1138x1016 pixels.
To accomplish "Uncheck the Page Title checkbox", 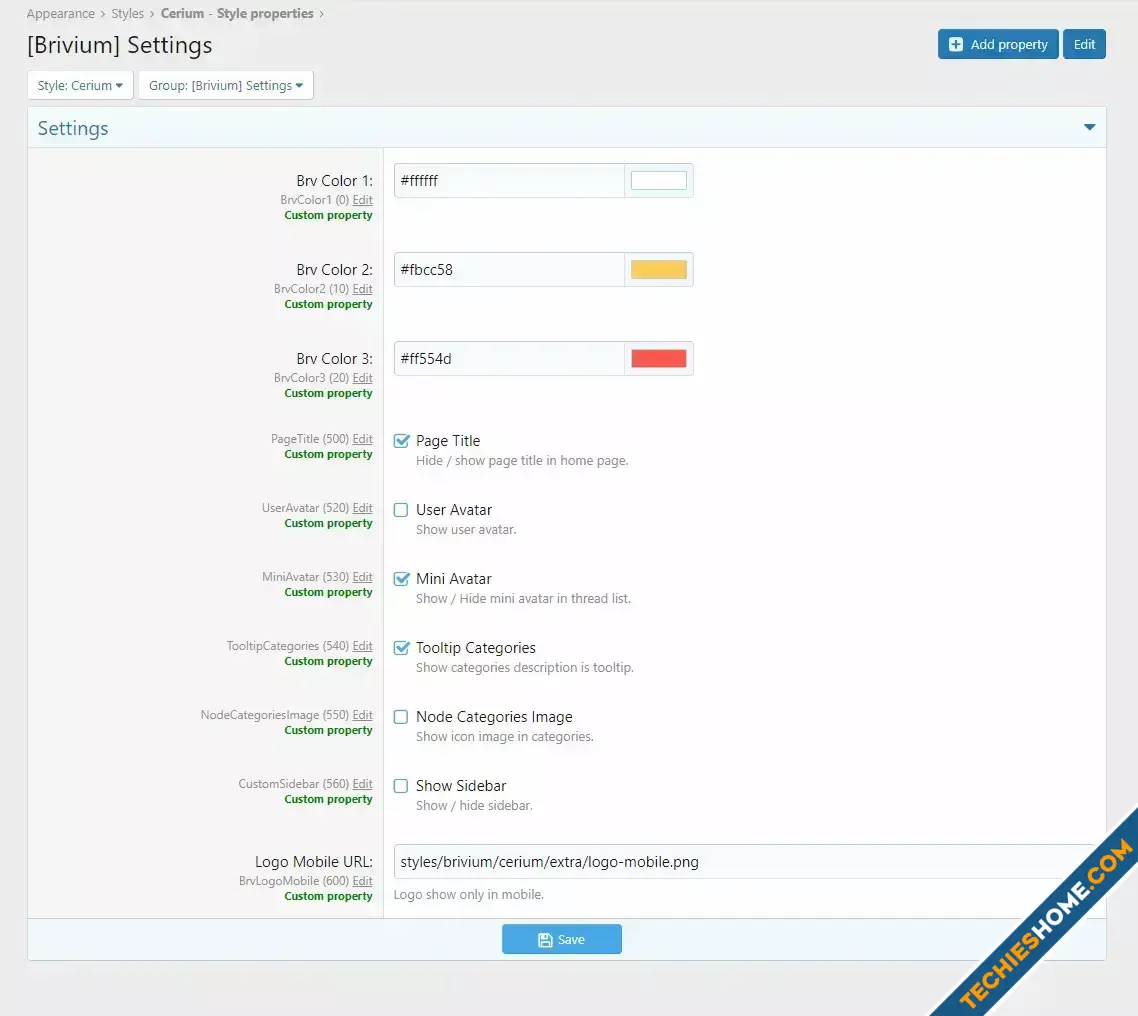I will click(401, 441).
